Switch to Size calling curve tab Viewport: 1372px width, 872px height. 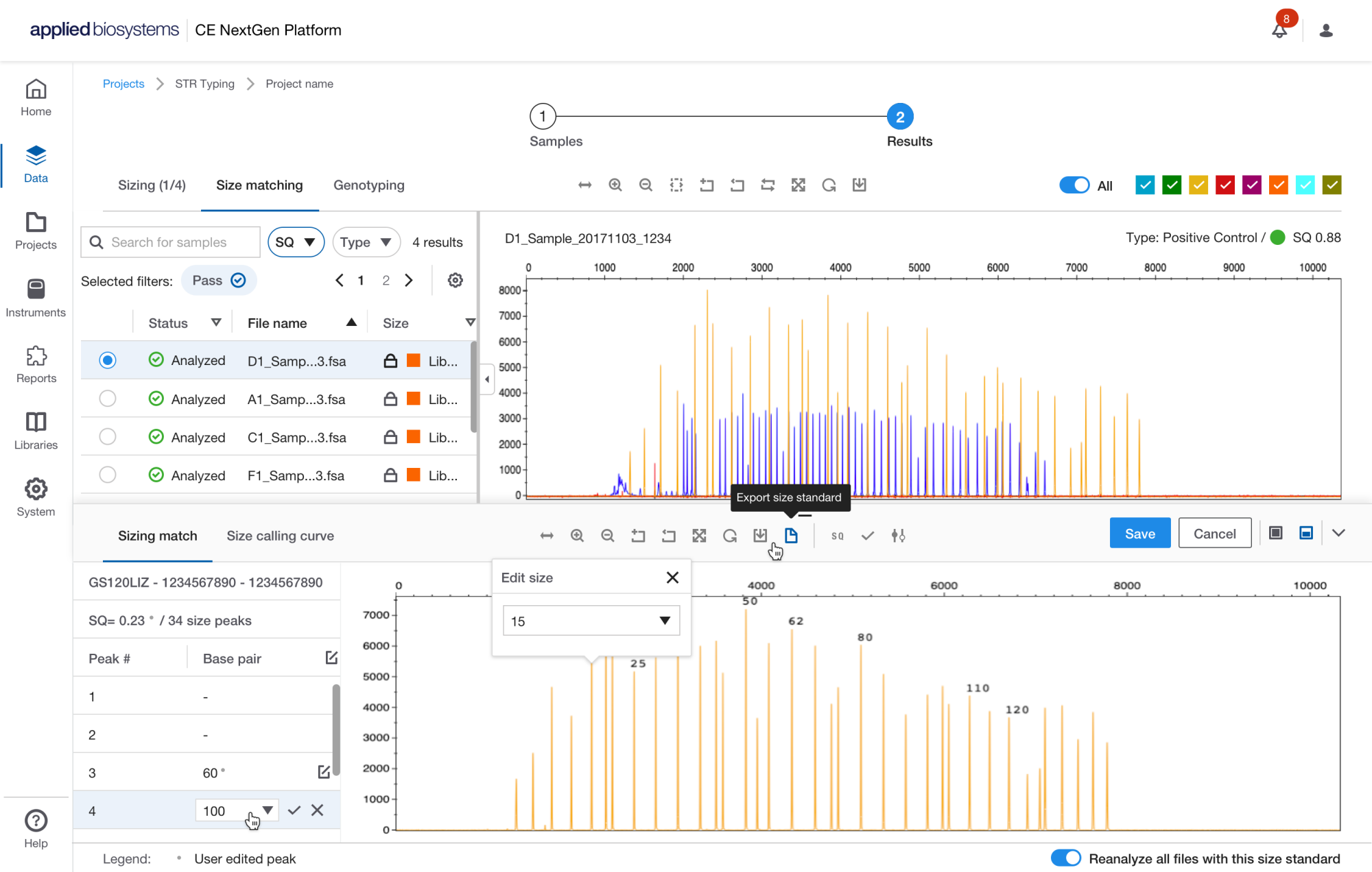280,536
